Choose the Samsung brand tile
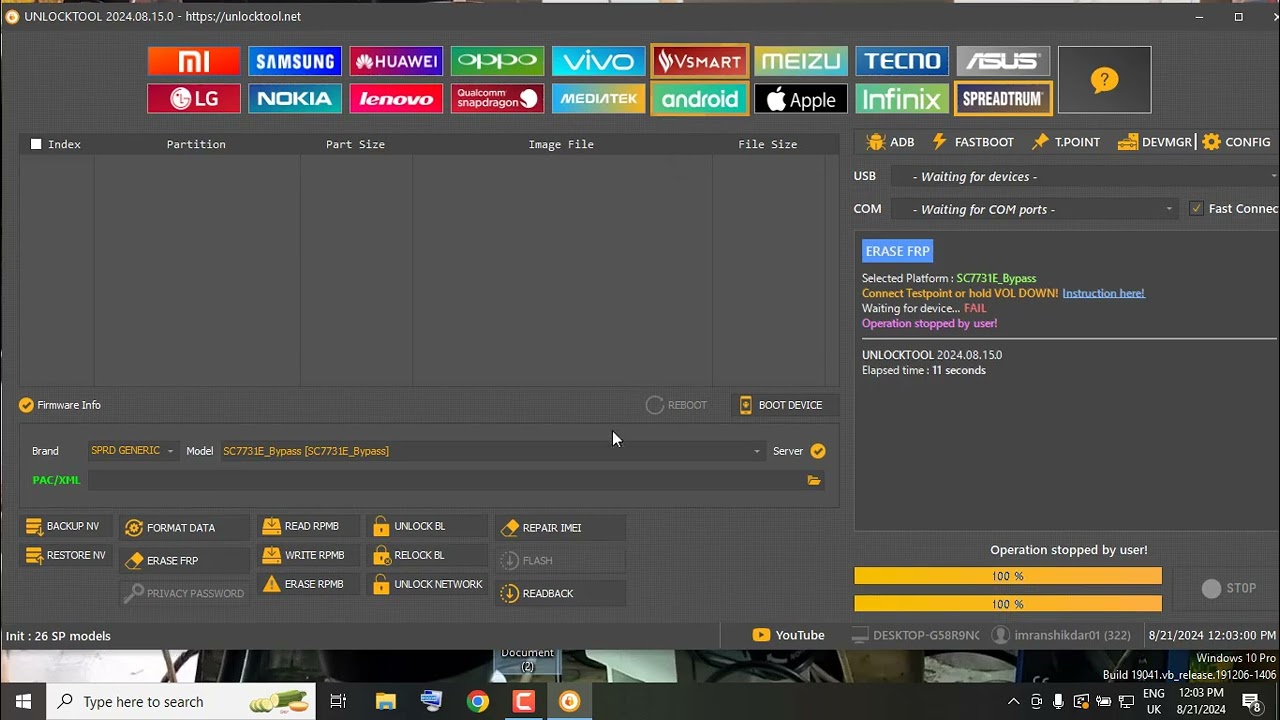Screen dimensions: 1280x720 295,61
